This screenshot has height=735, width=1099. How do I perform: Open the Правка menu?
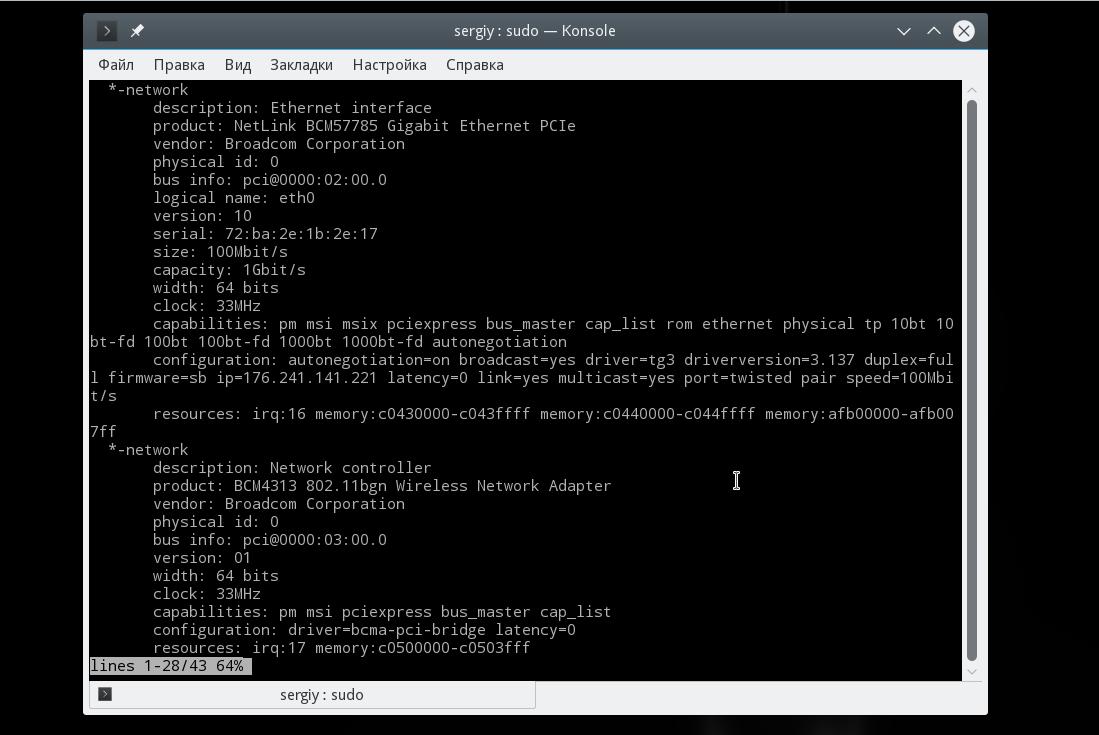179,65
